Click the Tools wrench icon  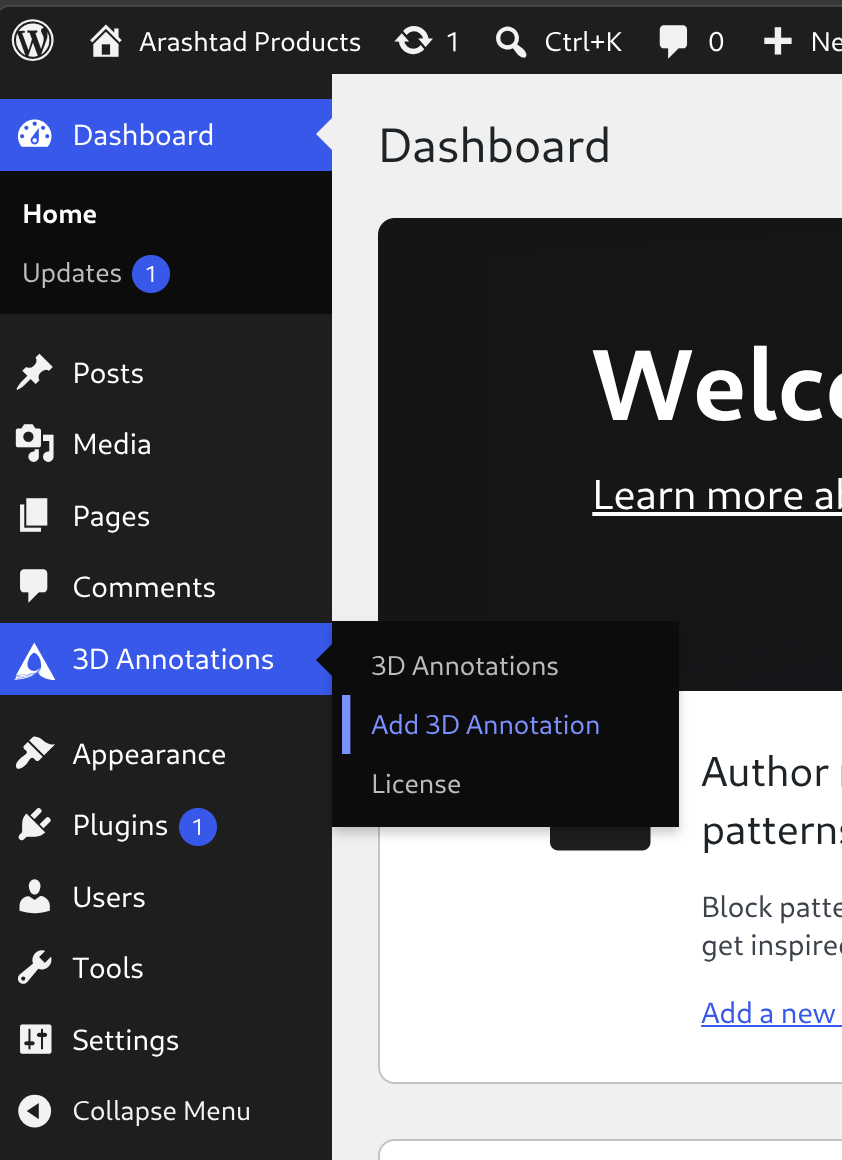click(34, 968)
